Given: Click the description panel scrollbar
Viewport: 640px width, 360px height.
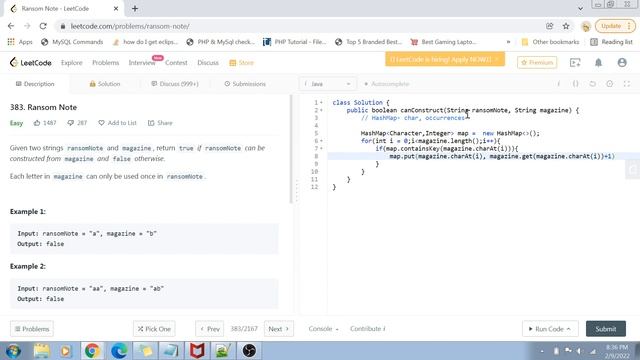Looking at the screenshot, I should coord(291,149).
